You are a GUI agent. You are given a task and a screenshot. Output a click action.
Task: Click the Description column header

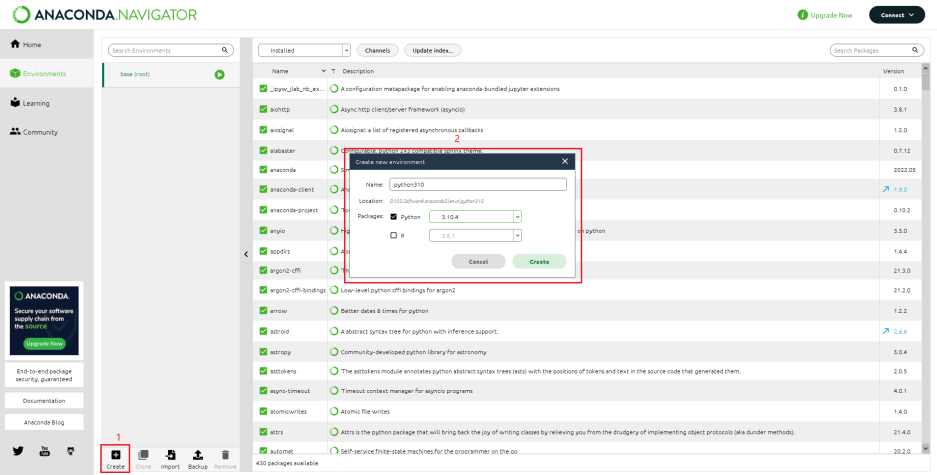[358, 71]
